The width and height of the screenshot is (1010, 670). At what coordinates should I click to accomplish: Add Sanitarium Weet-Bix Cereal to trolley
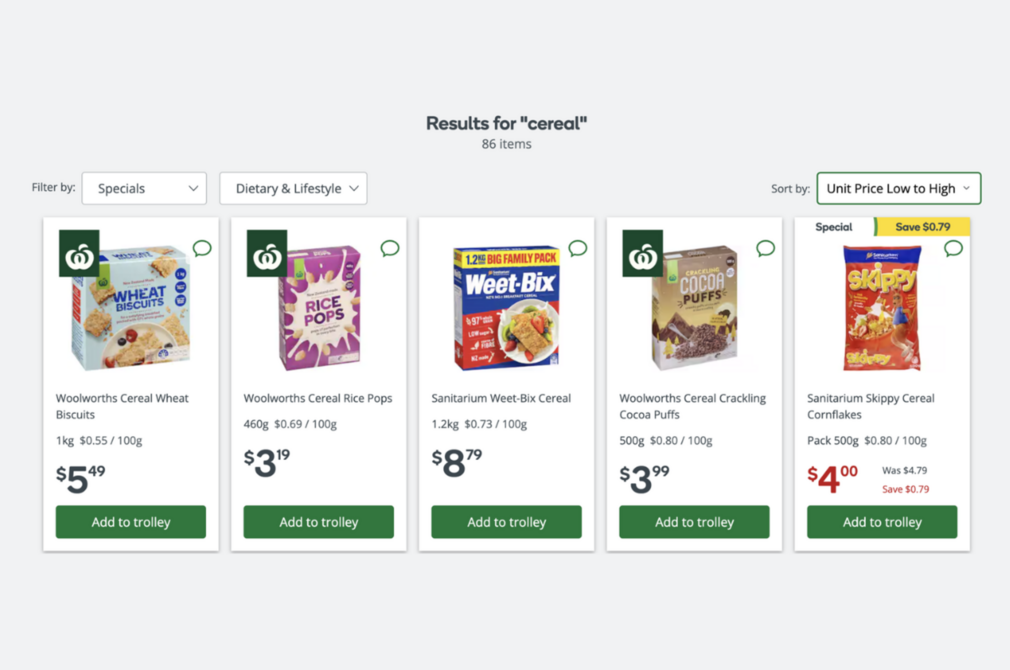pos(506,521)
